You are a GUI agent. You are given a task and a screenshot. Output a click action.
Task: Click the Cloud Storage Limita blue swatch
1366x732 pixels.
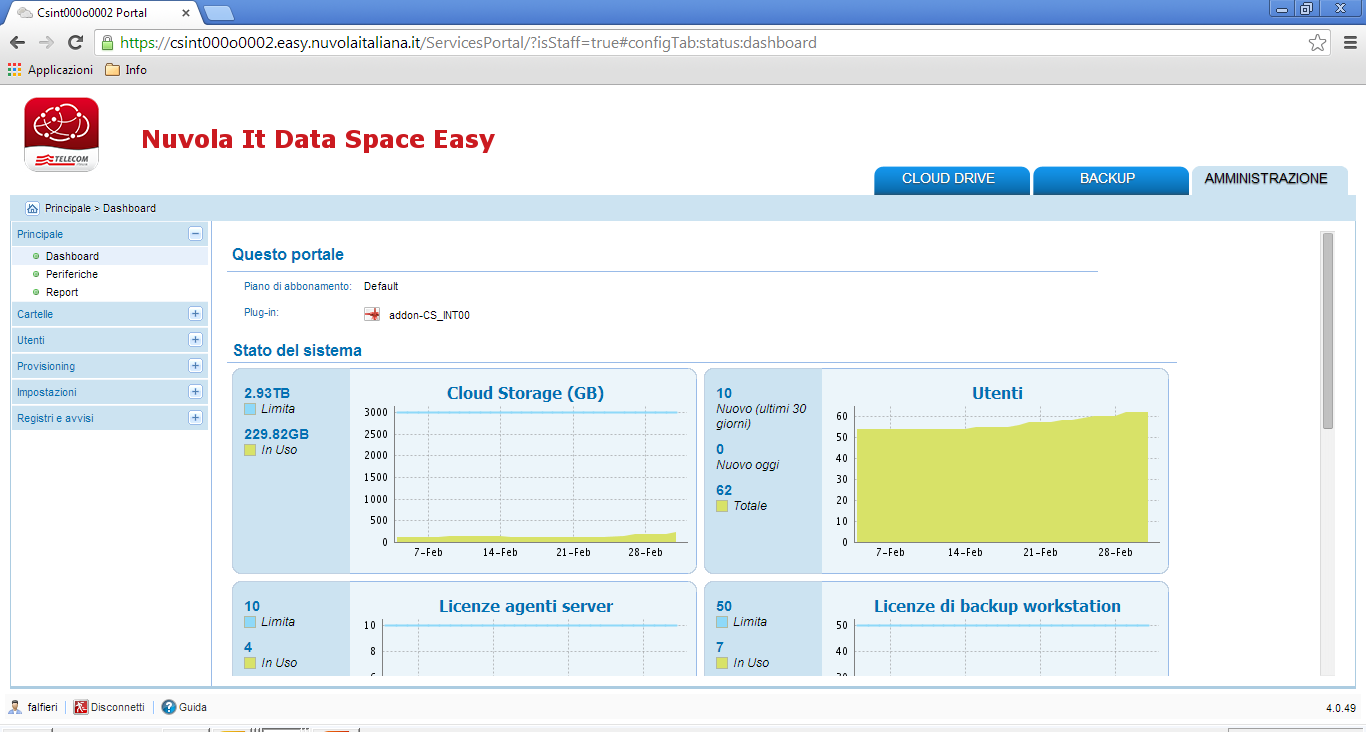click(x=250, y=409)
